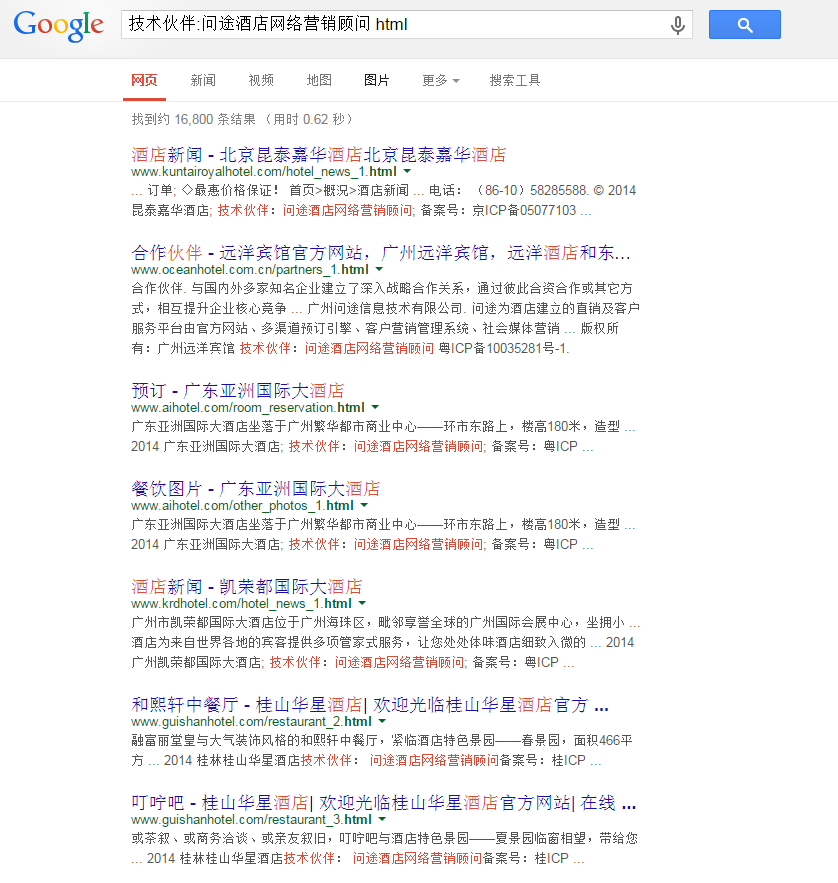Click snippet text 粤ICP备10035281号-1
This screenshot has width=838, height=883.
click(x=502, y=349)
